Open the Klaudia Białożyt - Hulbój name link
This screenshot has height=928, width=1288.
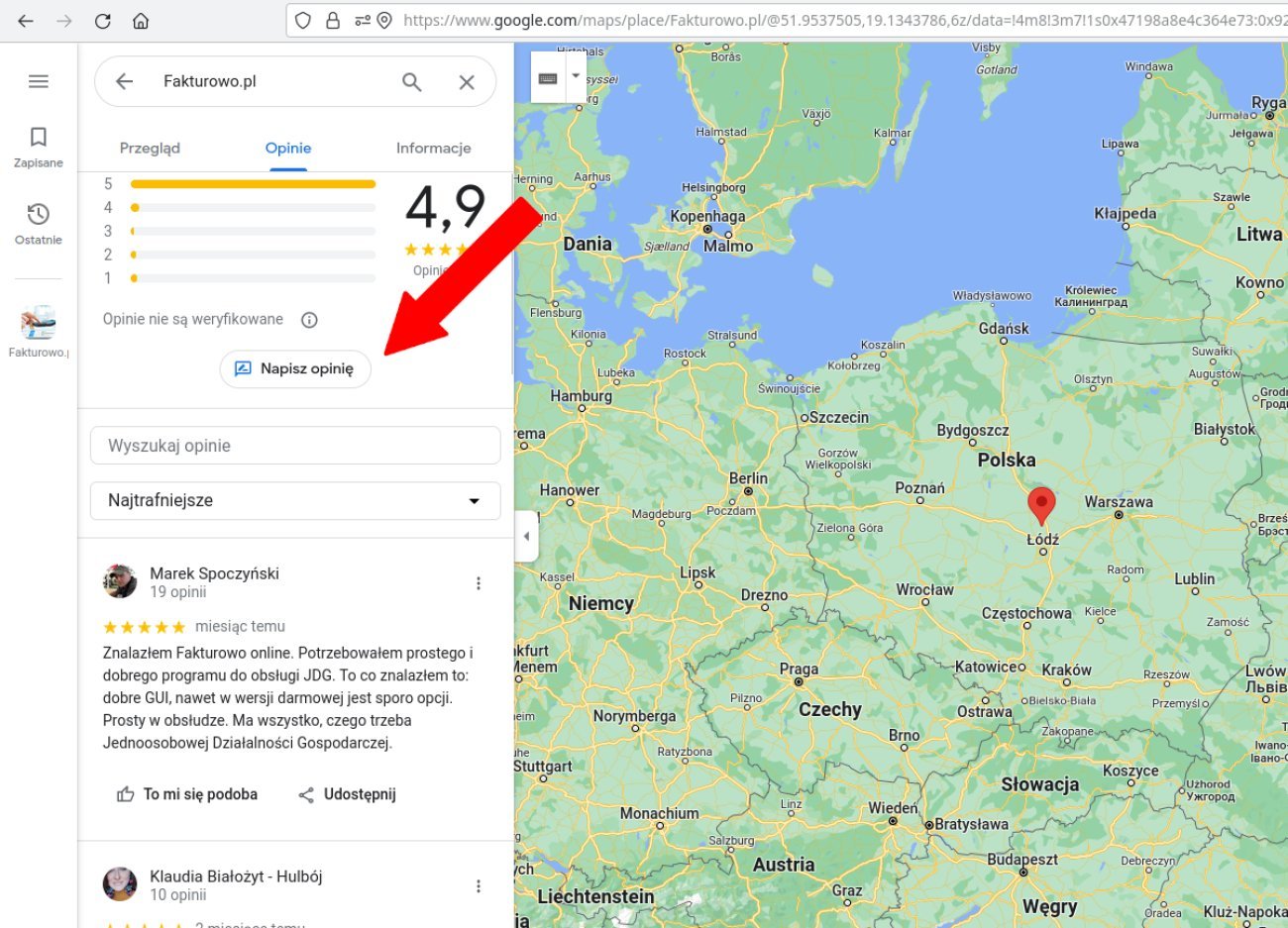coord(236,876)
